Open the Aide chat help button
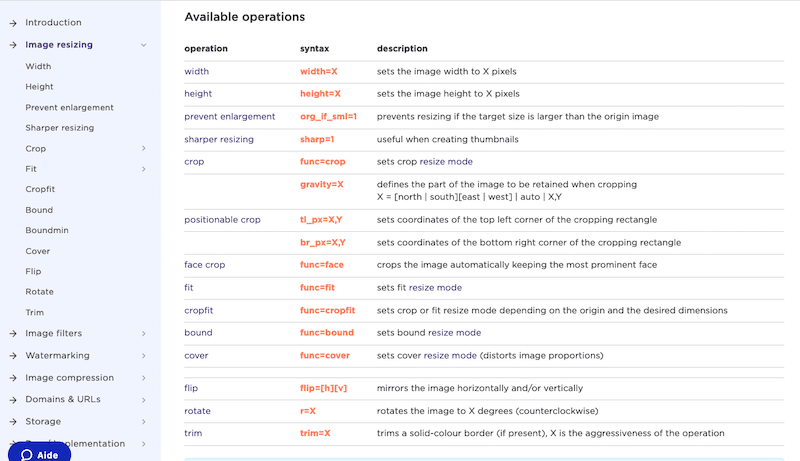Viewport: 800px width, 461px height. point(39,453)
